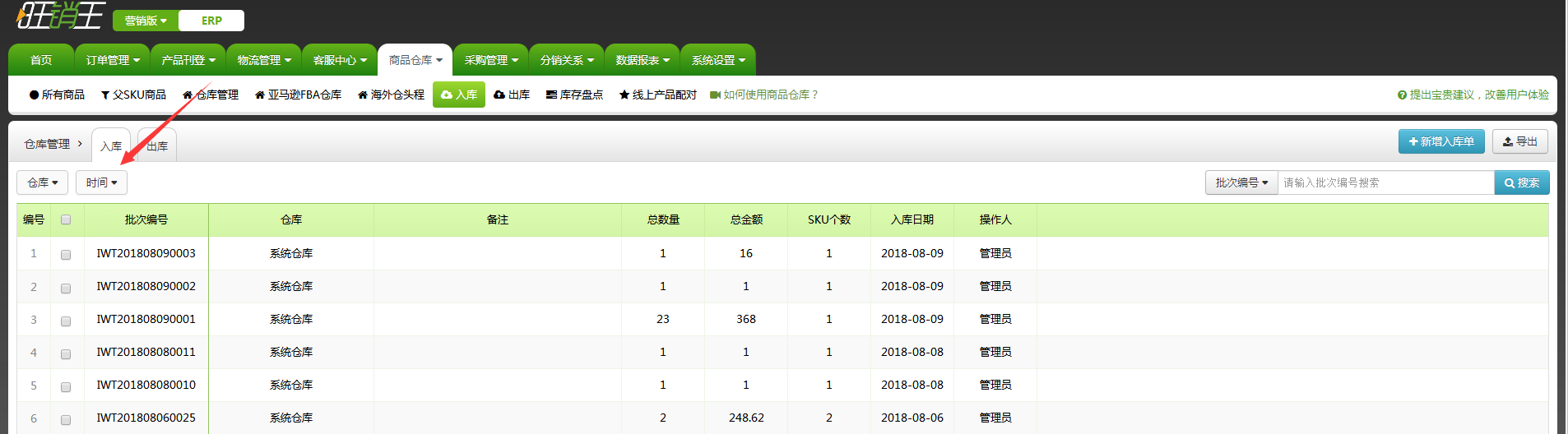Viewport: 1568px width, 434px height.
Task: Check row IWT201808090003 checkbox
Action: tap(66, 255)
